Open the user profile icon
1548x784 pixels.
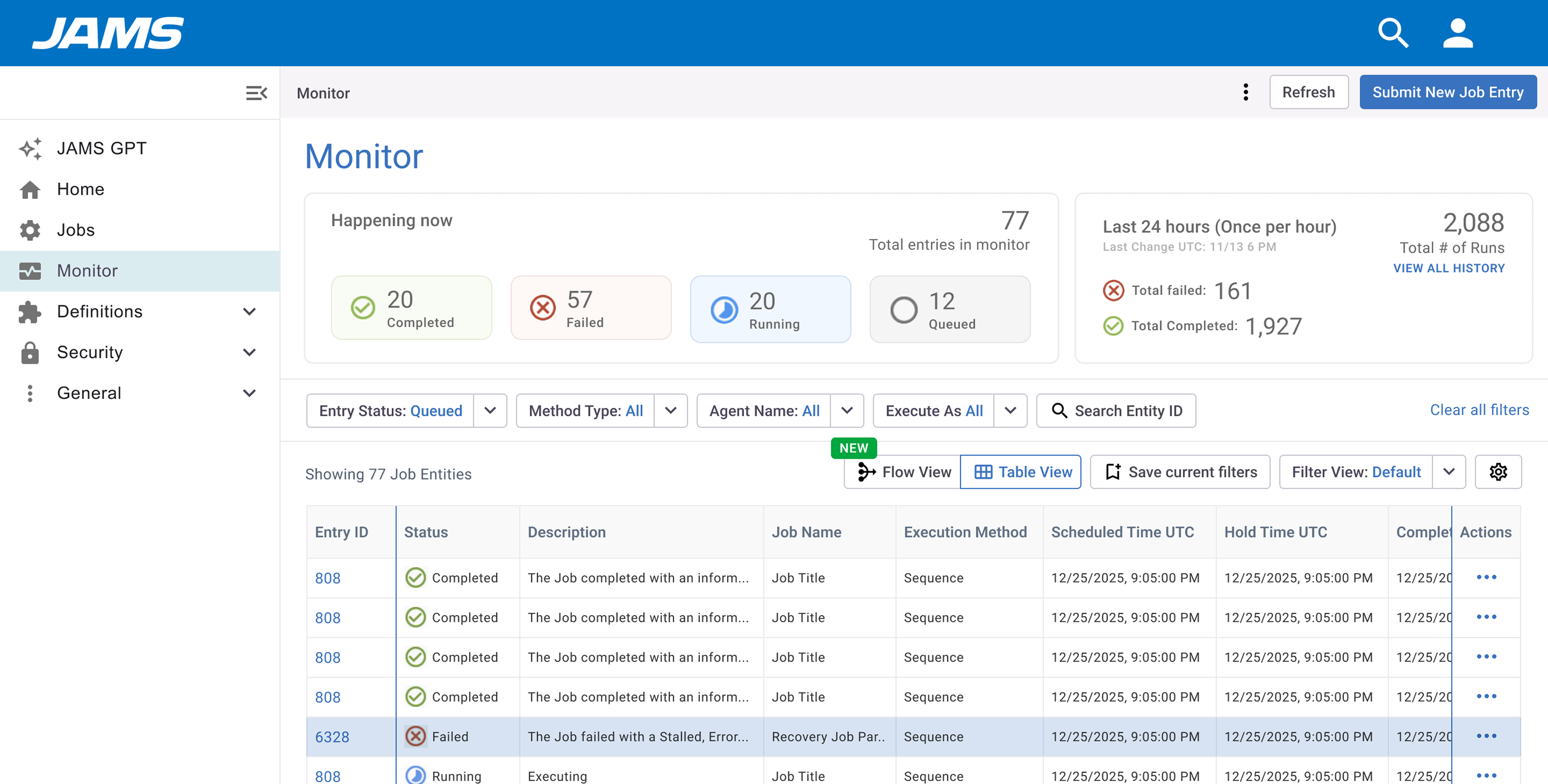click(1457, 33)
